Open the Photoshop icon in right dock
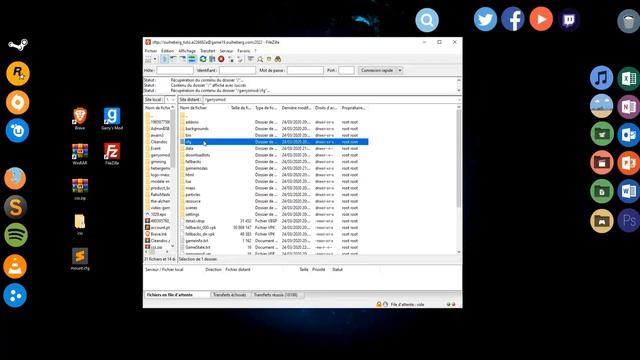 click(629, 220)
